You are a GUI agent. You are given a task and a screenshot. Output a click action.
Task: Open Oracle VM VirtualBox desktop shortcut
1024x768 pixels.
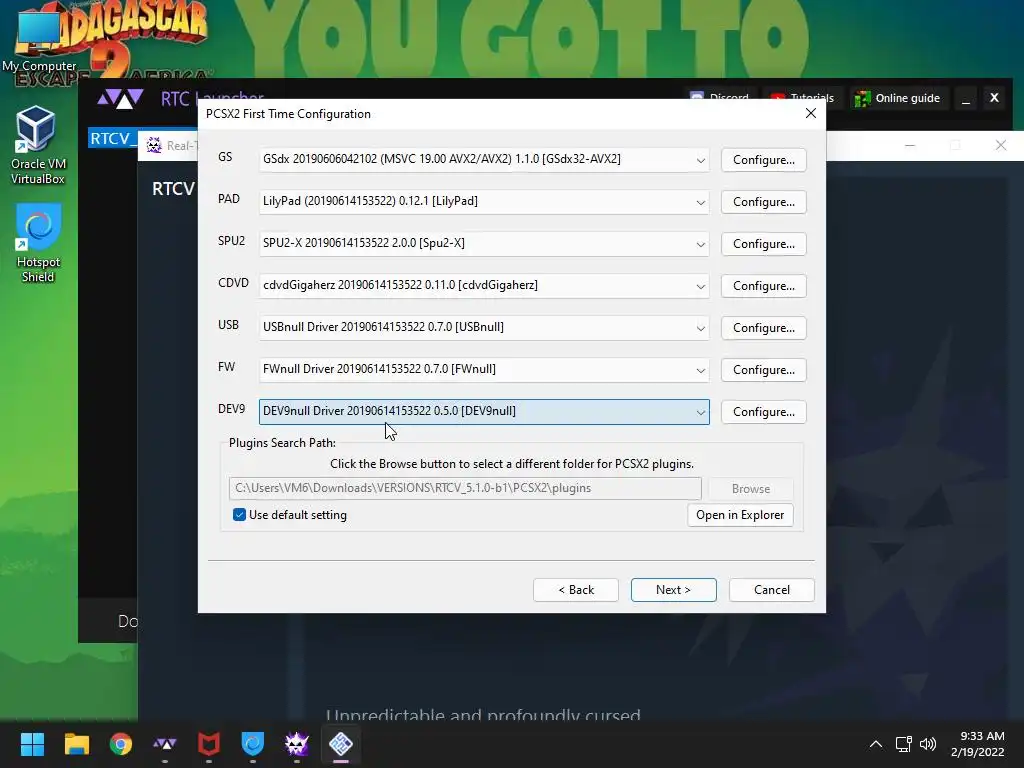[x=37, y=145]
